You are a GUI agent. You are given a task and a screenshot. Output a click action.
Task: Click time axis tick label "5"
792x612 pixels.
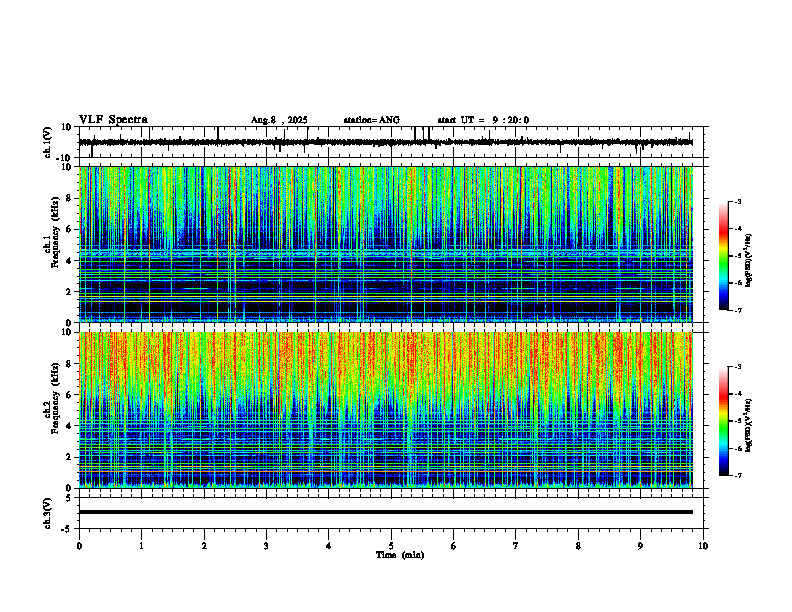391,546
